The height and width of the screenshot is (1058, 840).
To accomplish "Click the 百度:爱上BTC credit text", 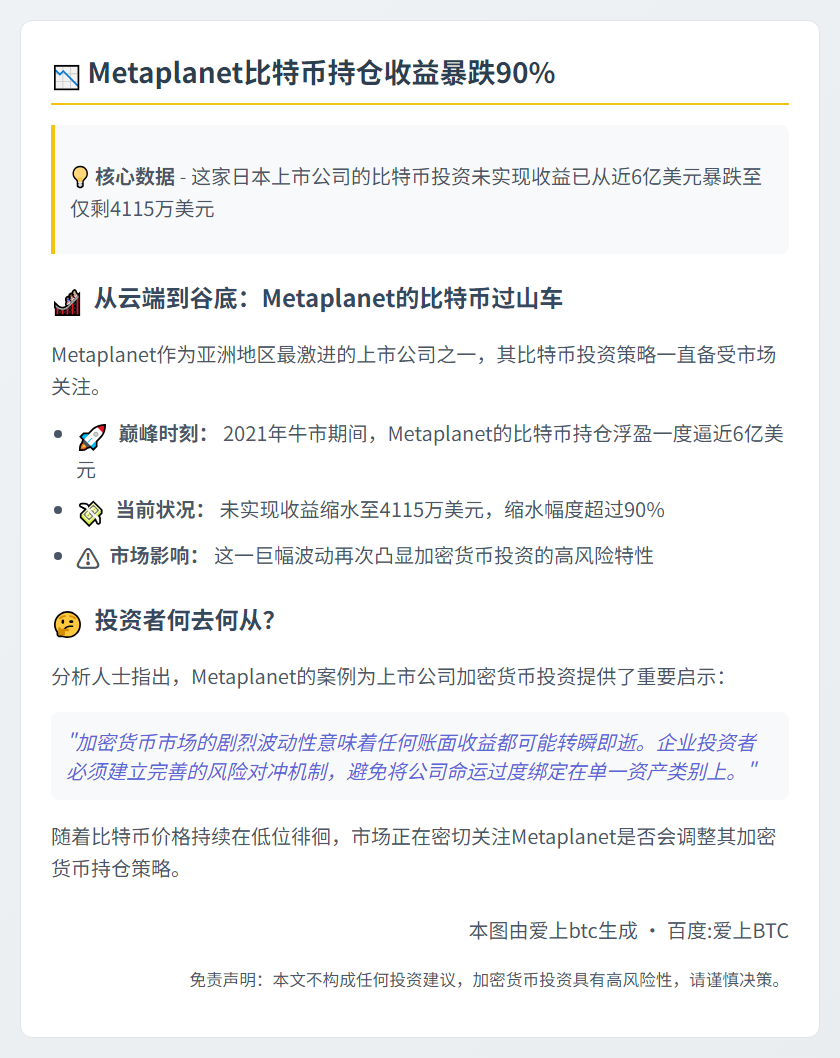I will tap(728, 931).
